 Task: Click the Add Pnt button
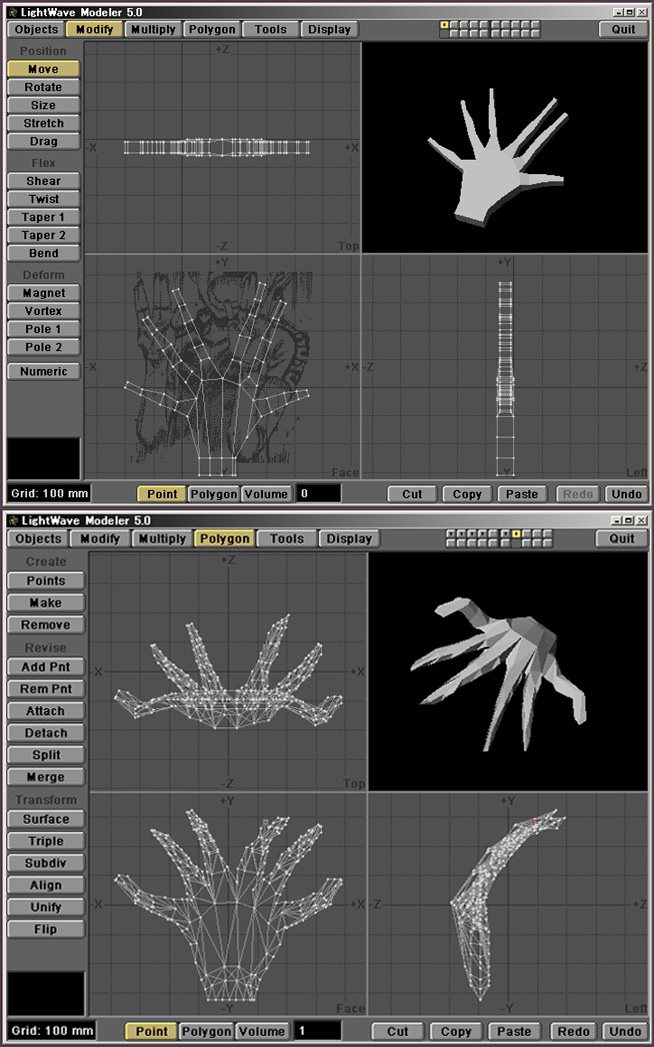click(x=45, y=667)
